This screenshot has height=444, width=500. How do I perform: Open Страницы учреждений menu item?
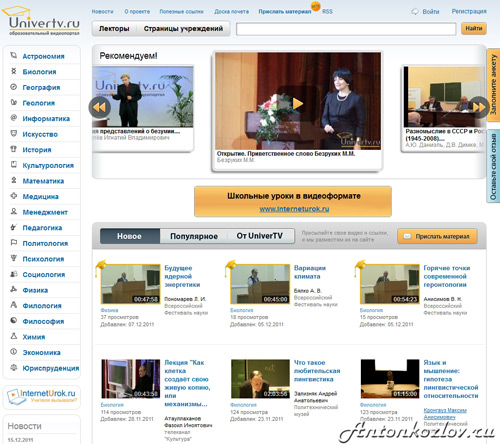183,29
